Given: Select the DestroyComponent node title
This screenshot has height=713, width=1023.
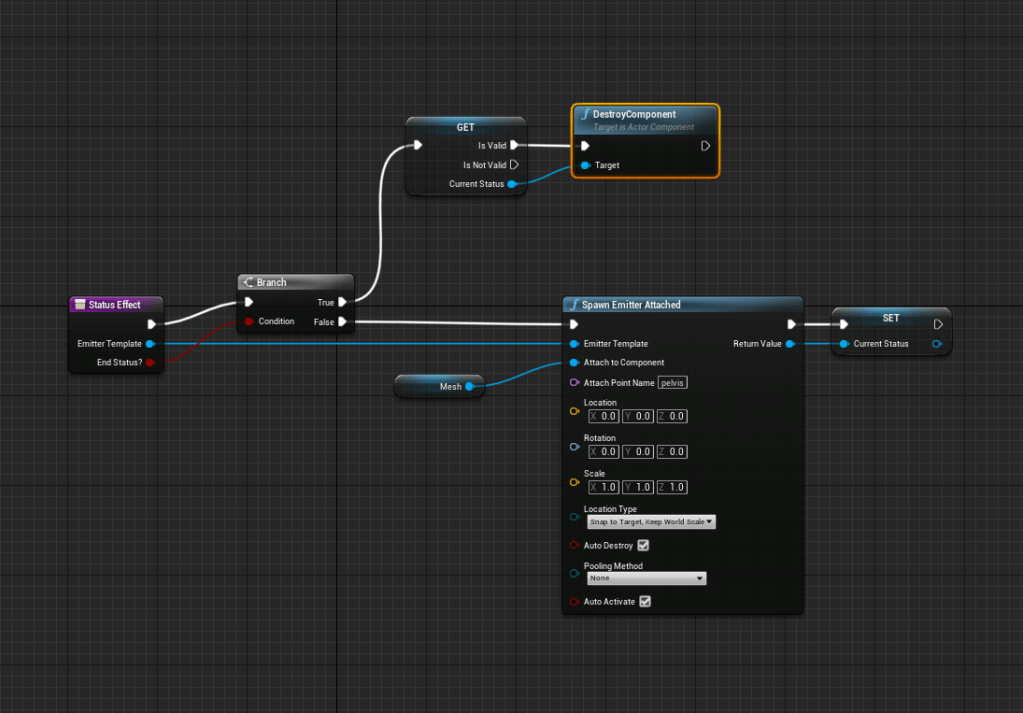Looking at the screenshot, I should point(634,114).
